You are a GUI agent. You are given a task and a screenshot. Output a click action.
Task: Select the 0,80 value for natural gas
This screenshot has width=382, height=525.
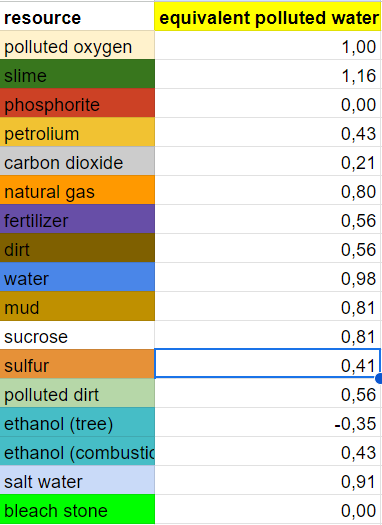[x=268, y=190]
